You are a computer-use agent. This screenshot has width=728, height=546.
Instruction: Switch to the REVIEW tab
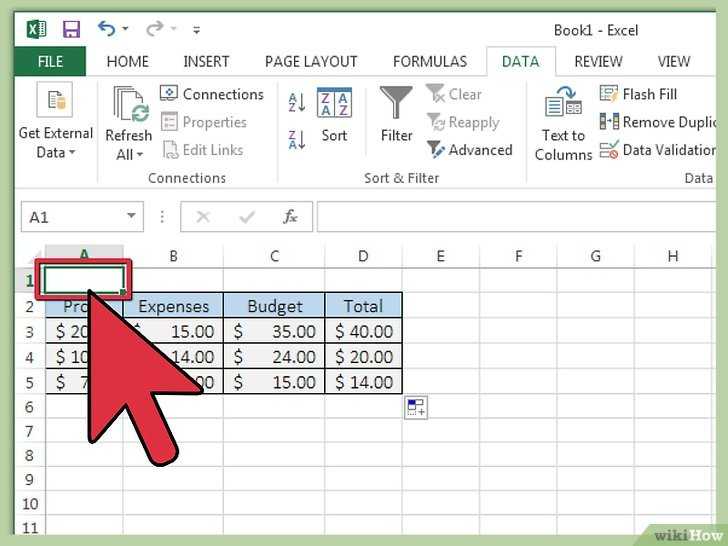pyautogui.click(x=598, y=61)
